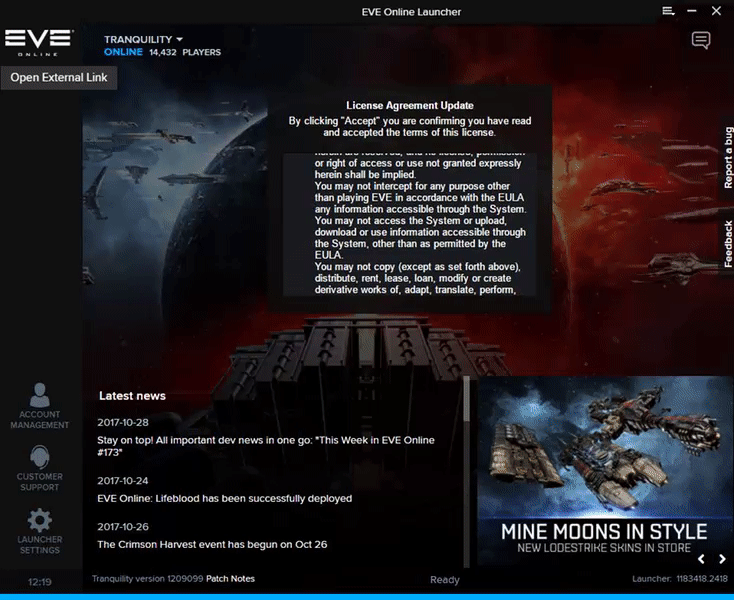Click the 2017-10-28 news date
Viewport: 734px width, 600px height.
[x=123, y=422]
